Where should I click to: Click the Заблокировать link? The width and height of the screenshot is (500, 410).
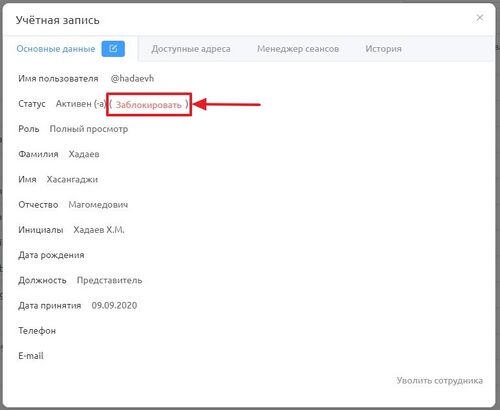click(x=149, y=105)
